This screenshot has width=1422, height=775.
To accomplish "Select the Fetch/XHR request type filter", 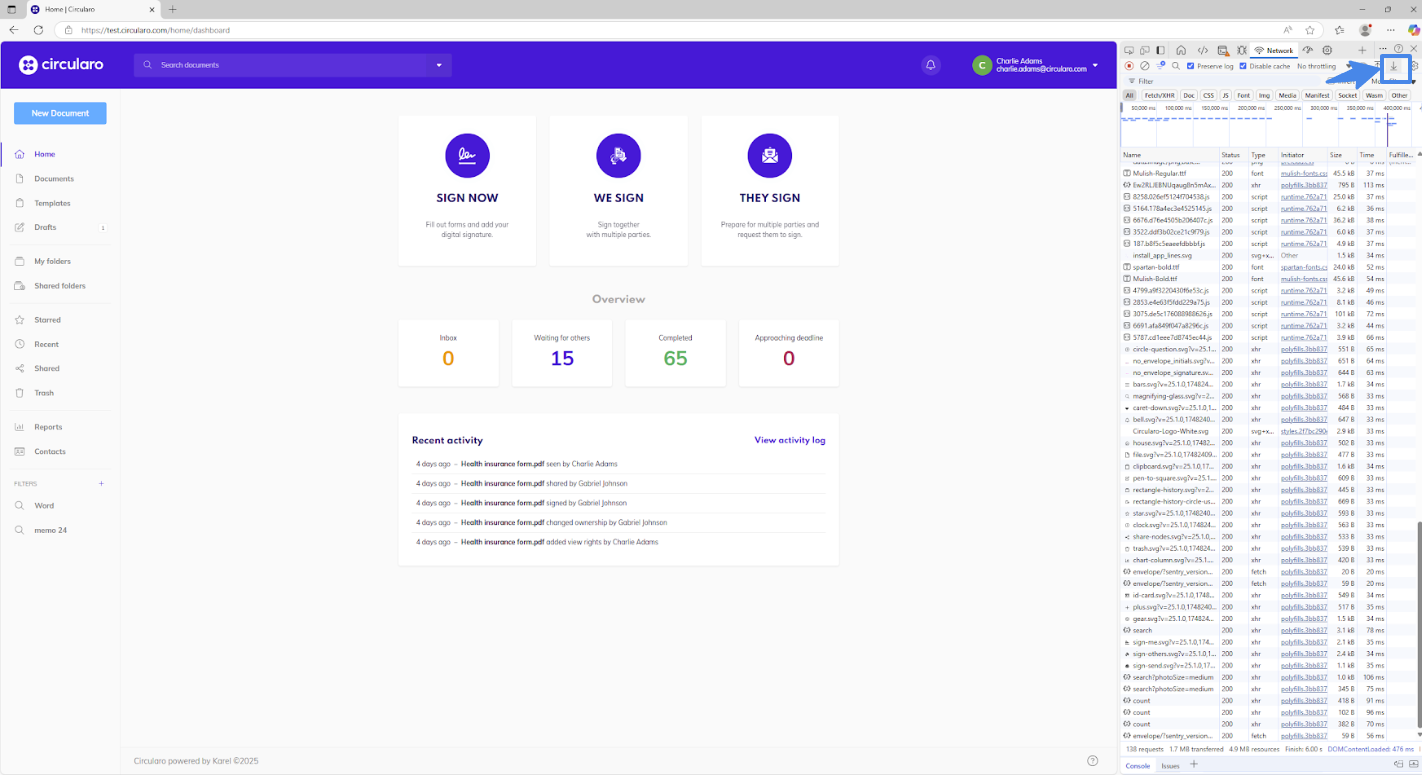I will pyautogui.click(x=1159, y=96).
